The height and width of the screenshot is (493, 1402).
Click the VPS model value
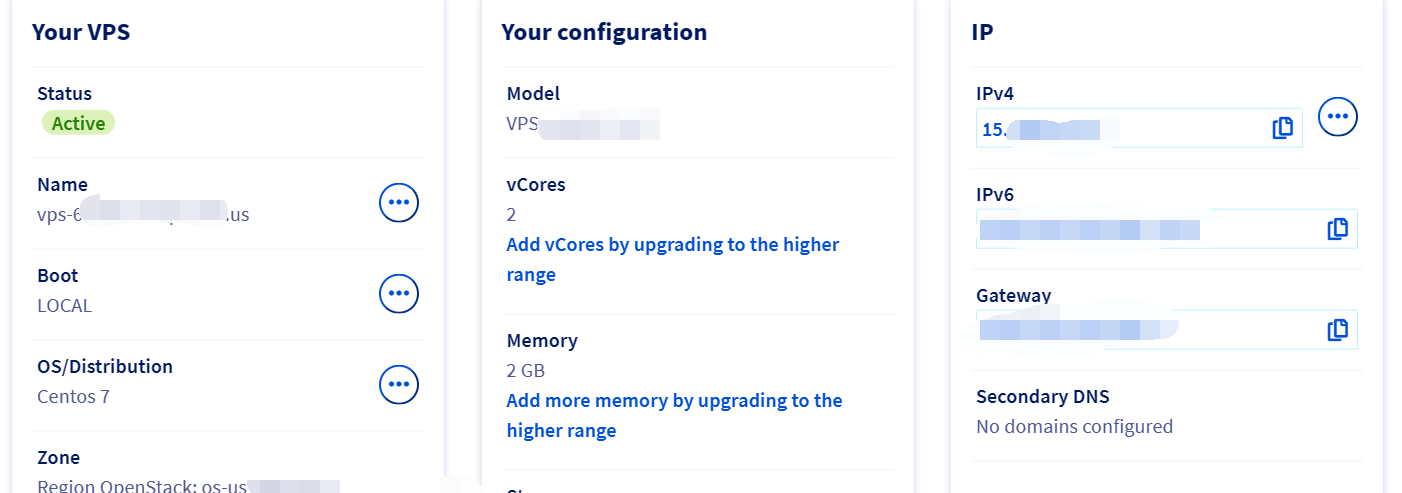(x=582, y=126)
